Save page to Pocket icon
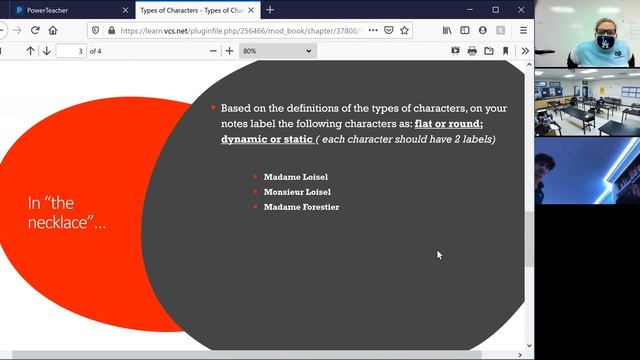The width and height of the screenshot is (640, 360). (389, 30)
